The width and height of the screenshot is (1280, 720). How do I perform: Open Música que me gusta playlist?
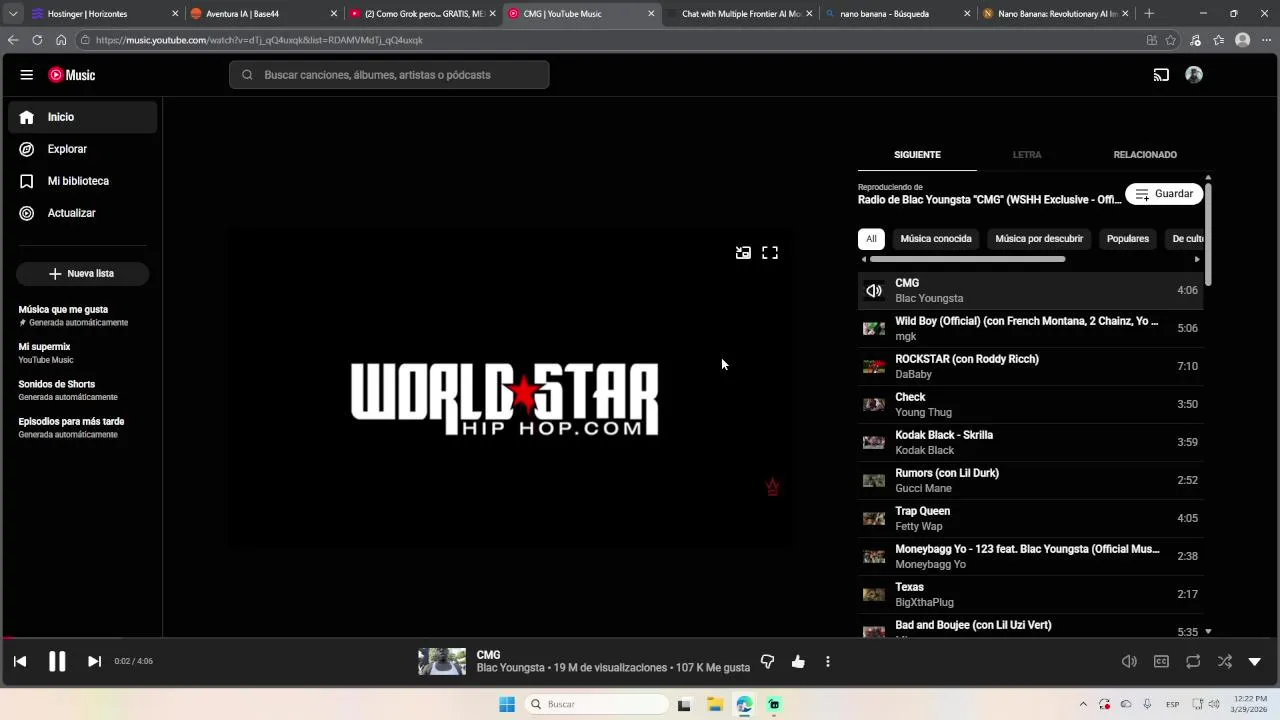point(80,315)
